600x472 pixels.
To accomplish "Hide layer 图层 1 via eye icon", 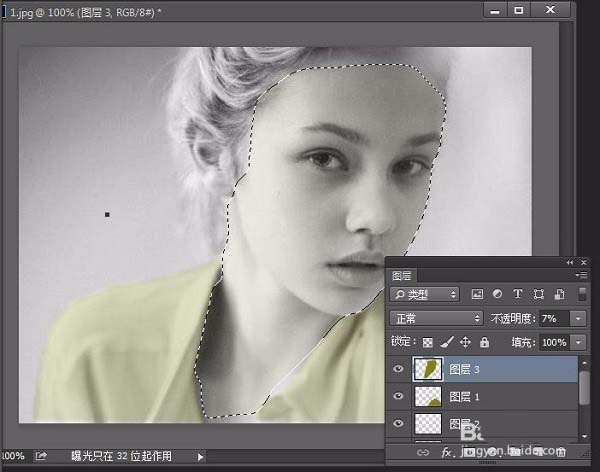I will click(400, 397).
